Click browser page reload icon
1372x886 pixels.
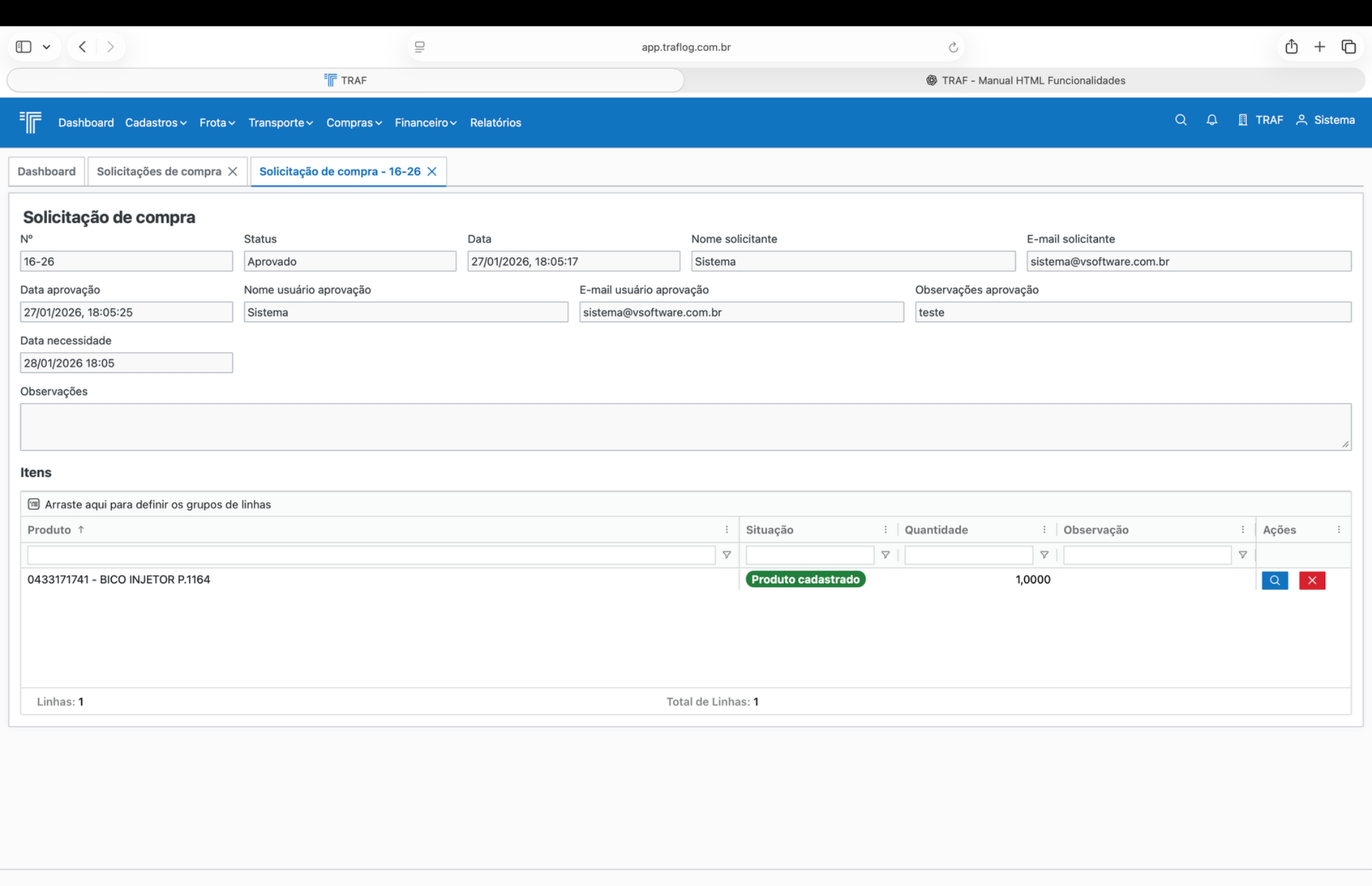pos(953,47)
